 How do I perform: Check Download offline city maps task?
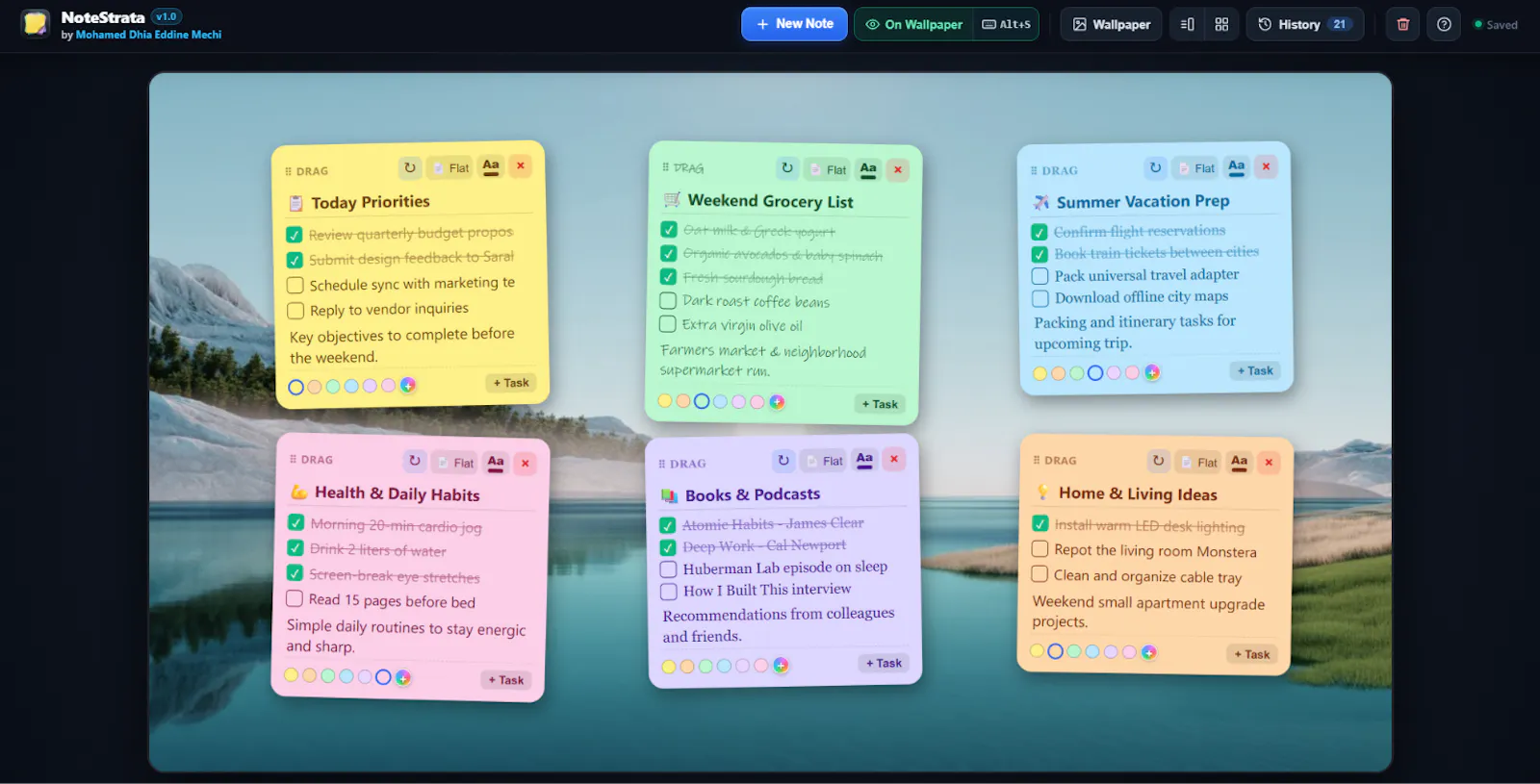coord(1040,298)
